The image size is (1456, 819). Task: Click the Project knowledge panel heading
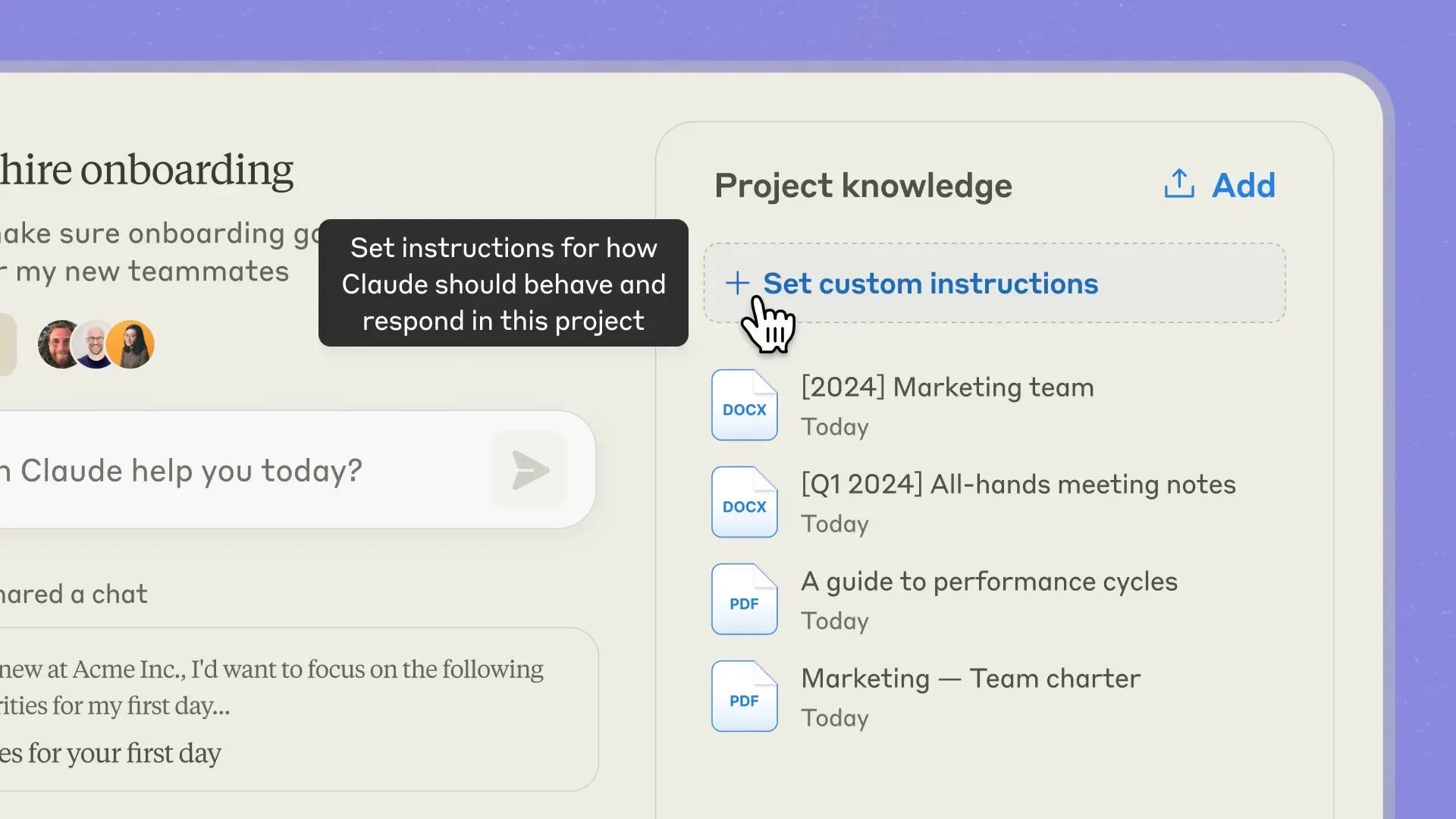point(864,185)
